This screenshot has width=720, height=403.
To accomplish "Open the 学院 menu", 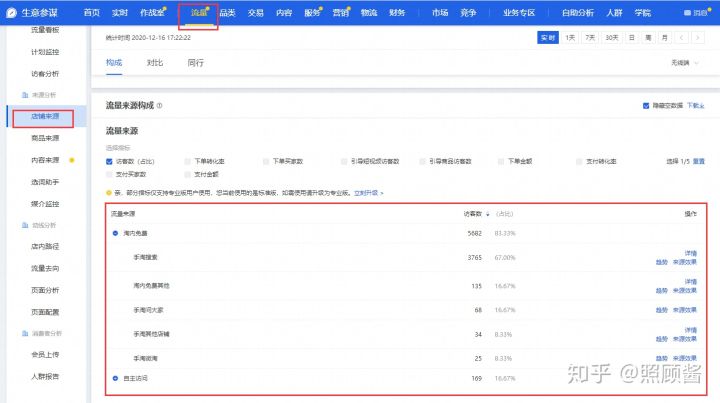I will (642, 13).
